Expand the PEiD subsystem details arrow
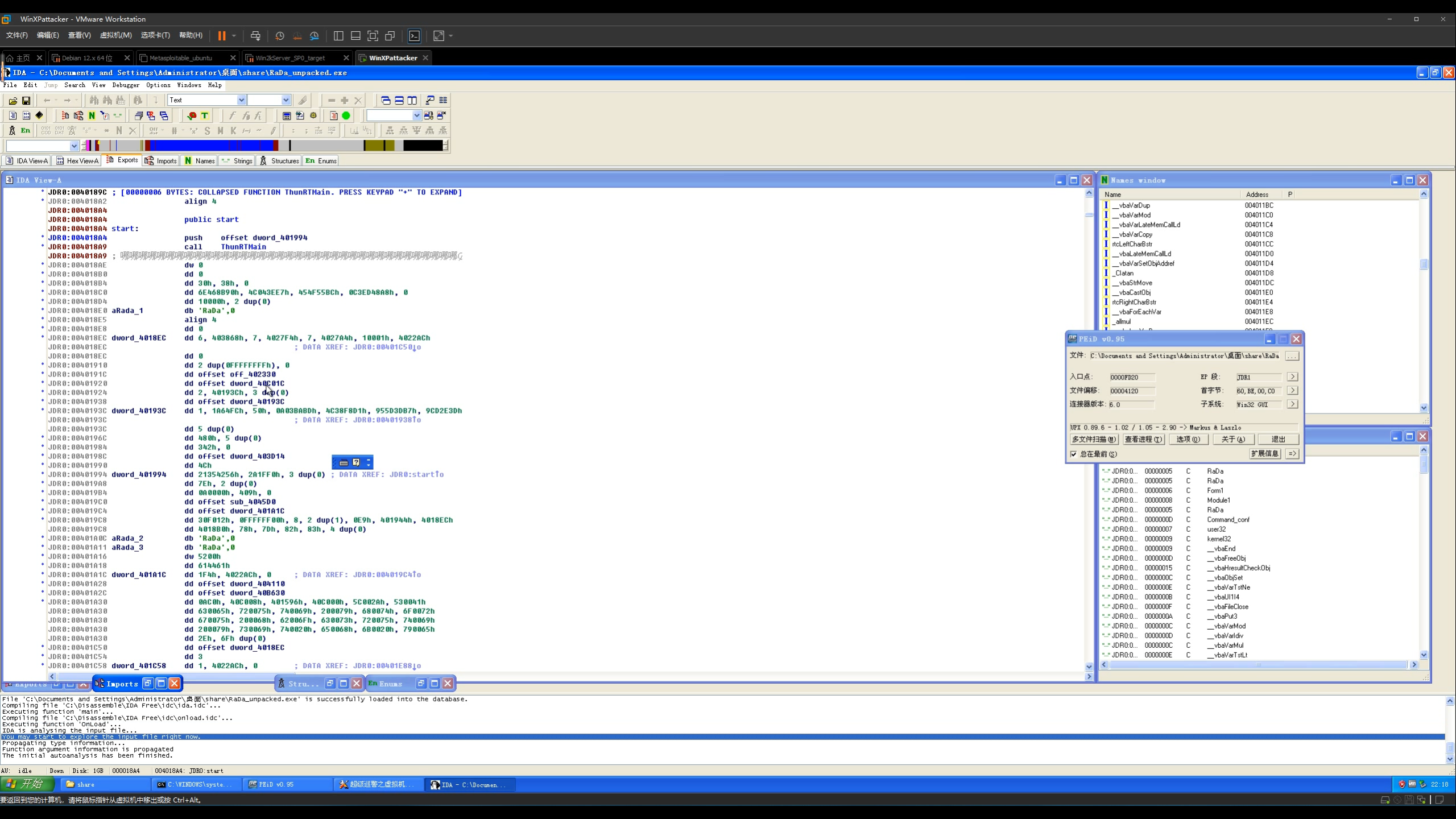The width and height of the screenshot is (1456, 819). pos(1292,404)
